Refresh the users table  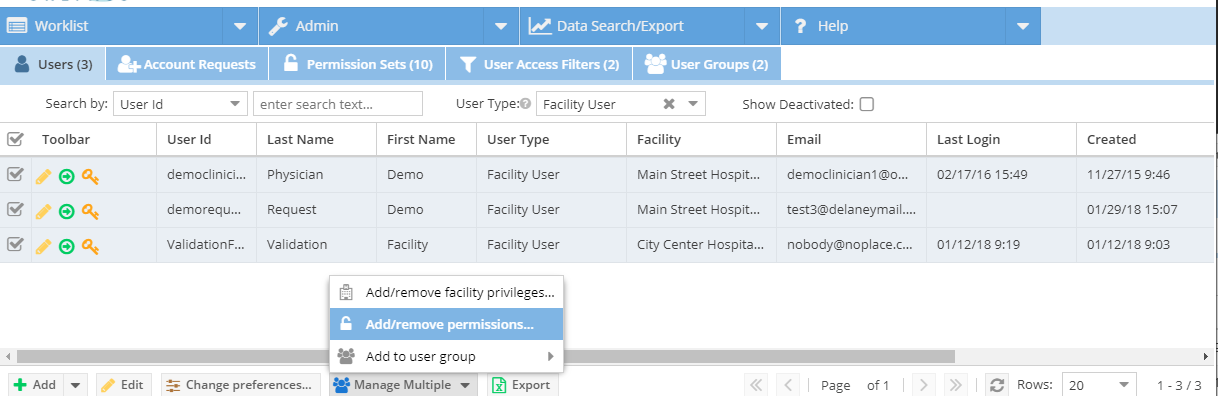(x=996, y=385)
